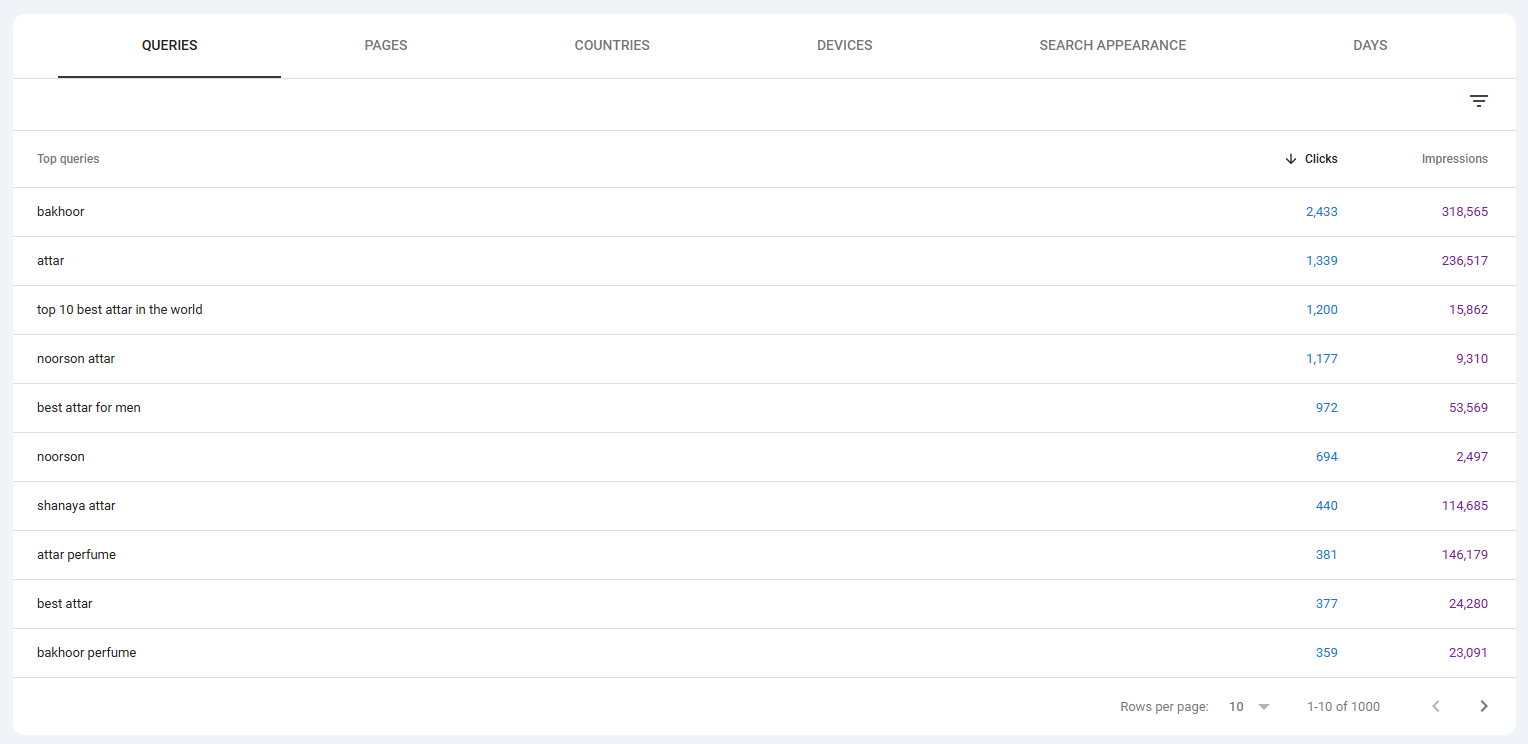Click the Clicks sort arrow icon
Viewport: 1528px width, 744px height.
(x=1291, y=159)
